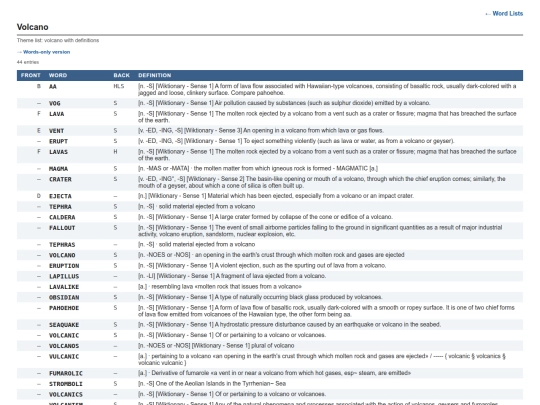Click the BACK column header
Screen dimensions: 540x405
click(x=122, y=75)
